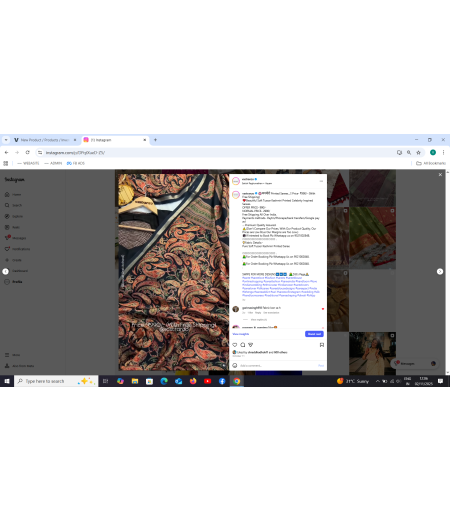Image resolution: width=450 pixels, height=520 pixels.
Task: Close the post overlay with X
Action: tap(440, 175)
